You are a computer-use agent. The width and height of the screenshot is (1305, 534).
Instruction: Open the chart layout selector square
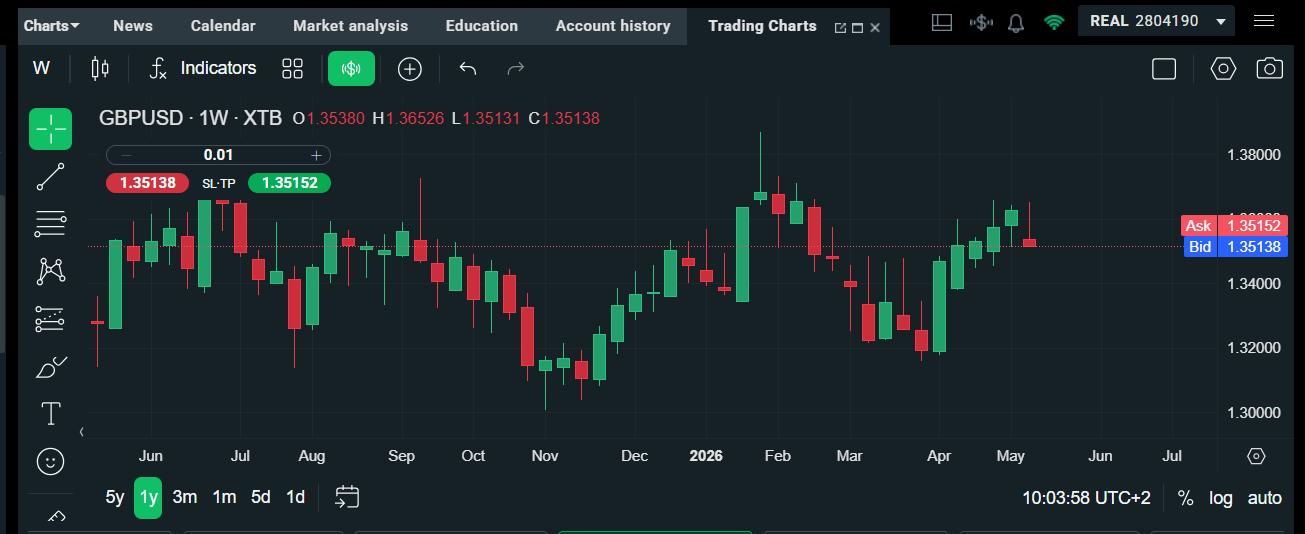click(1163, 68)
